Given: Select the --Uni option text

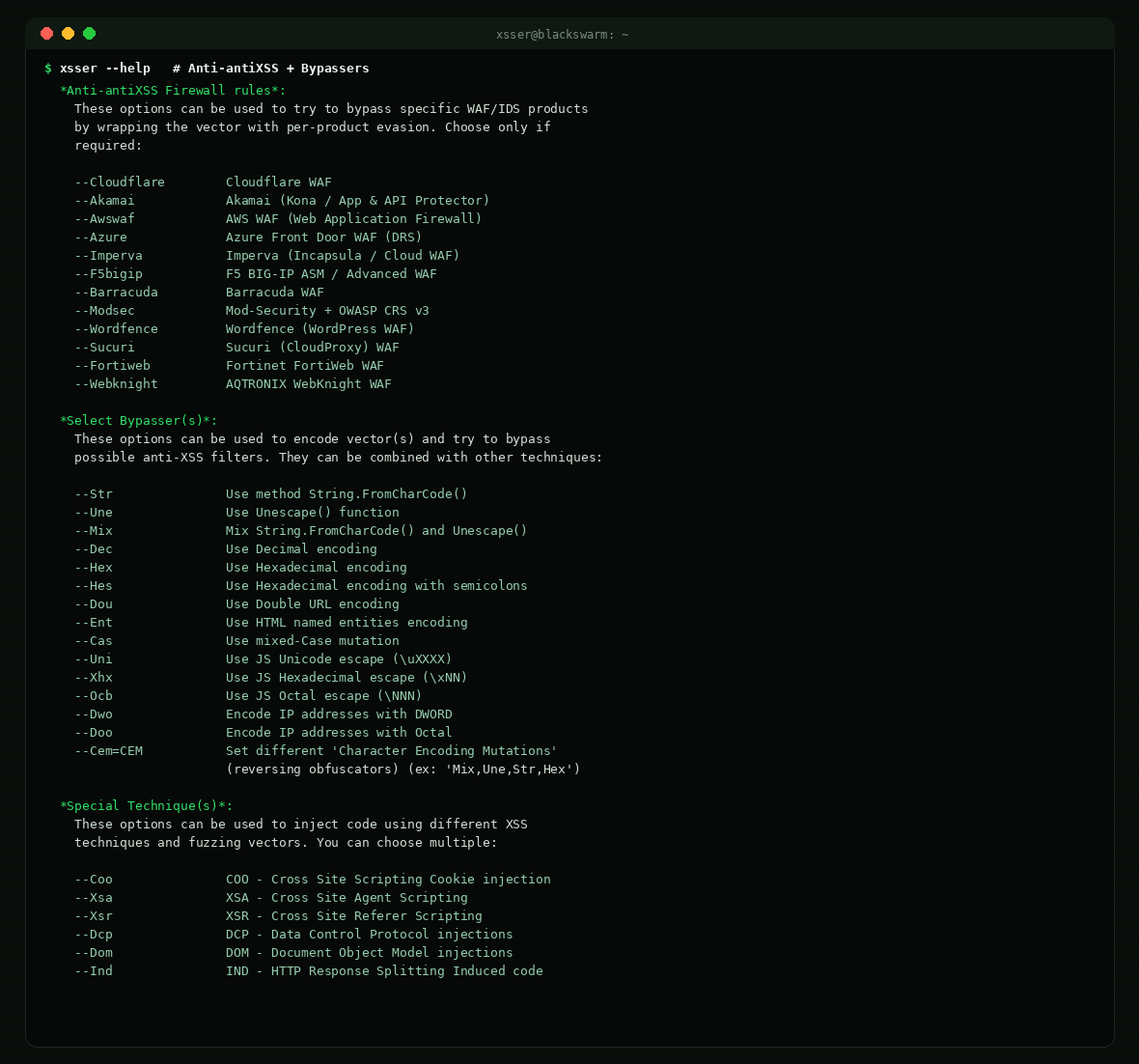Looking at the screenshot, I should (94, 659).
